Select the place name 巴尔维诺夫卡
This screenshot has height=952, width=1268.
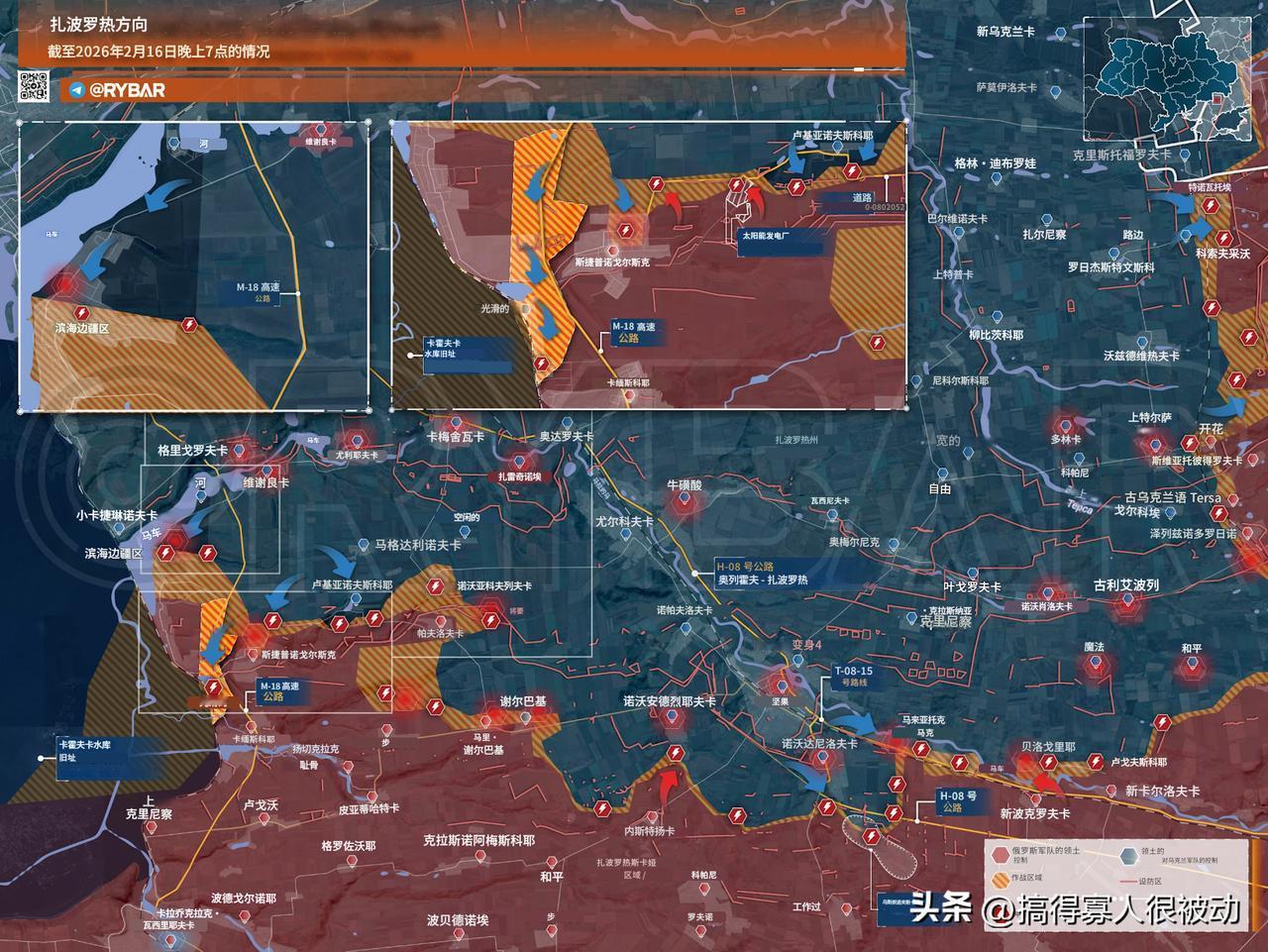tap(958, 218)
